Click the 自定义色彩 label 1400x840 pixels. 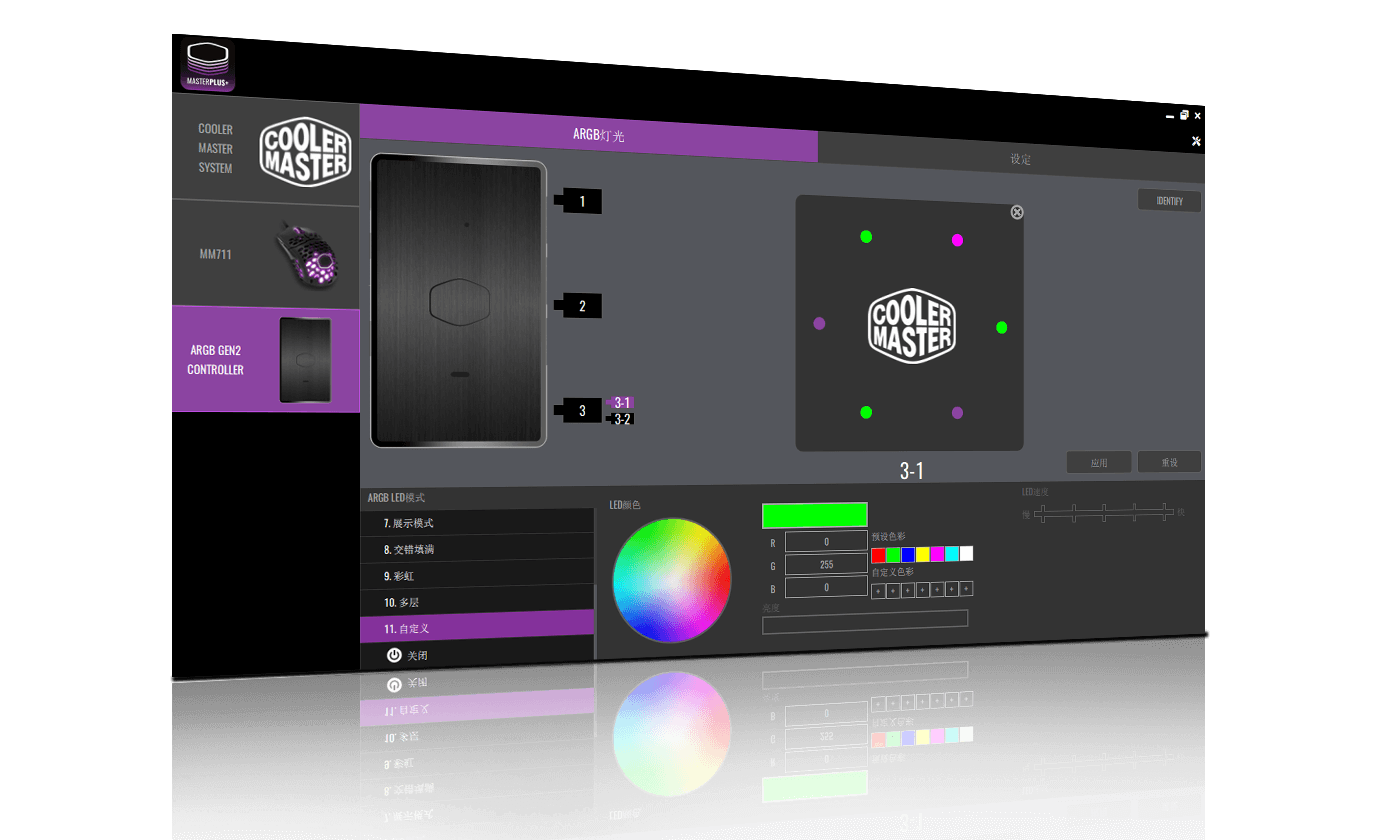coord(892,572)
